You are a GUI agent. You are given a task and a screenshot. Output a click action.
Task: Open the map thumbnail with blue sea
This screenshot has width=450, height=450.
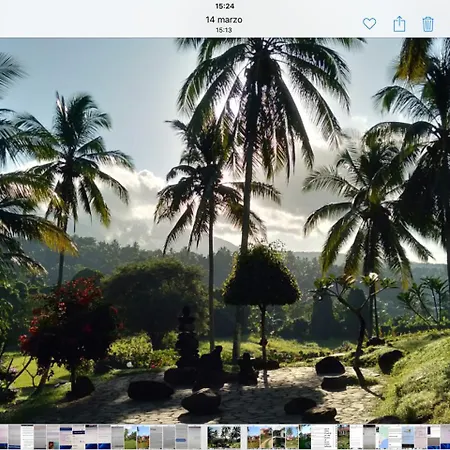pos(382,437)
